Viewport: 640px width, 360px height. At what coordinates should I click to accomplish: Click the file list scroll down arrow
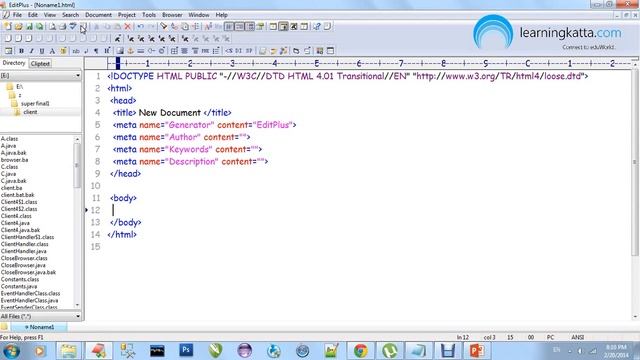point(78,305)
